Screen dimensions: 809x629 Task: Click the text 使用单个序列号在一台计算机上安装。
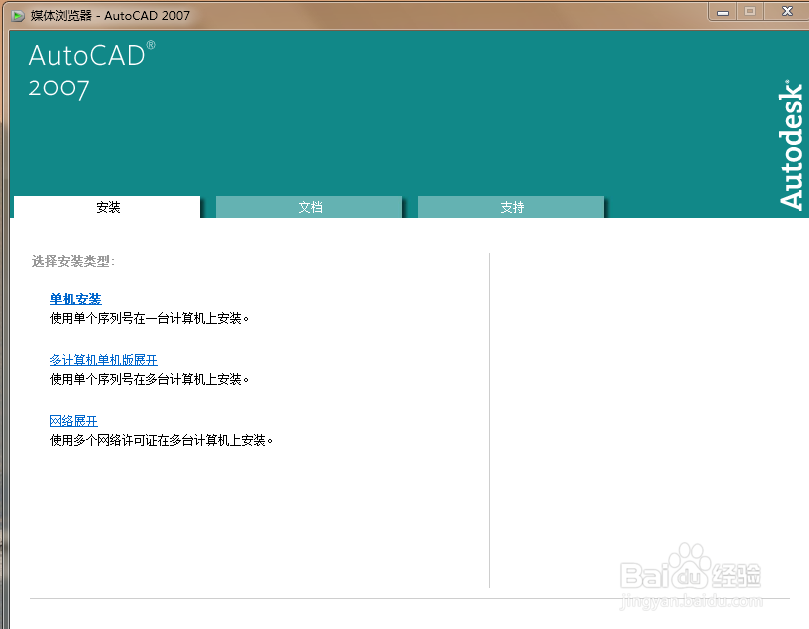click(x=150, y=318)
